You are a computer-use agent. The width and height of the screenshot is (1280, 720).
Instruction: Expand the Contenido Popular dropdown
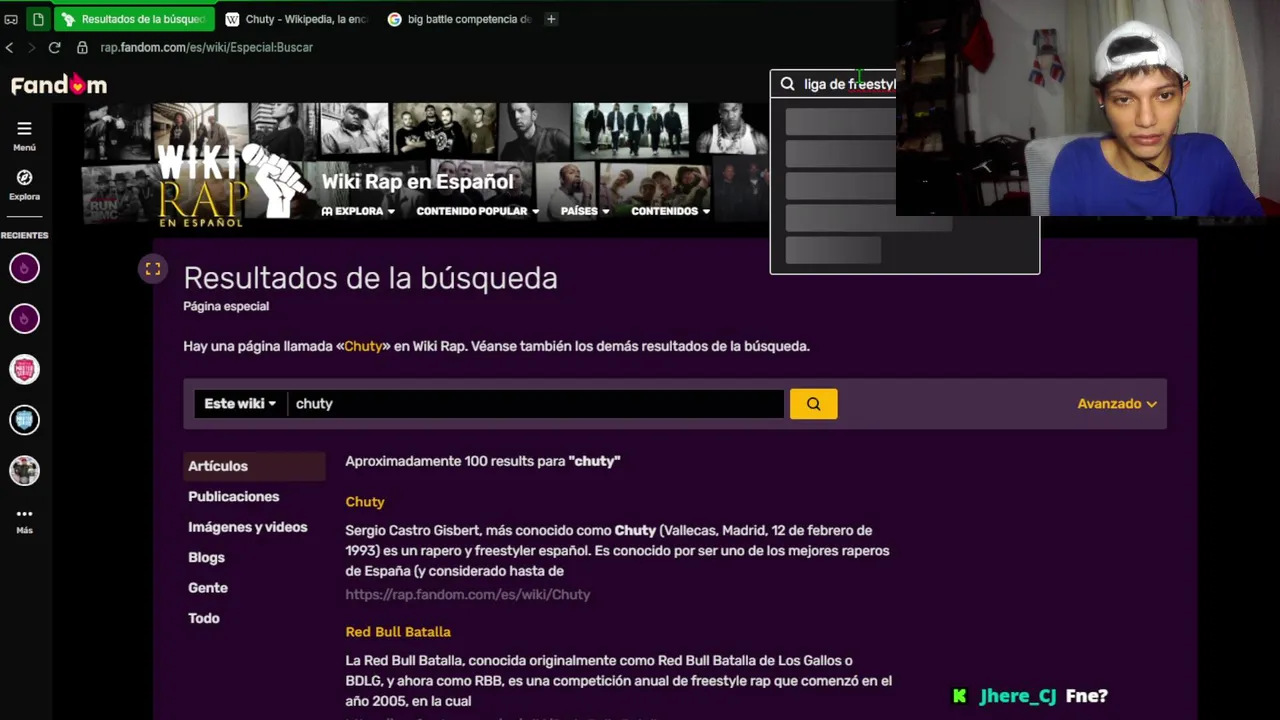478,211
